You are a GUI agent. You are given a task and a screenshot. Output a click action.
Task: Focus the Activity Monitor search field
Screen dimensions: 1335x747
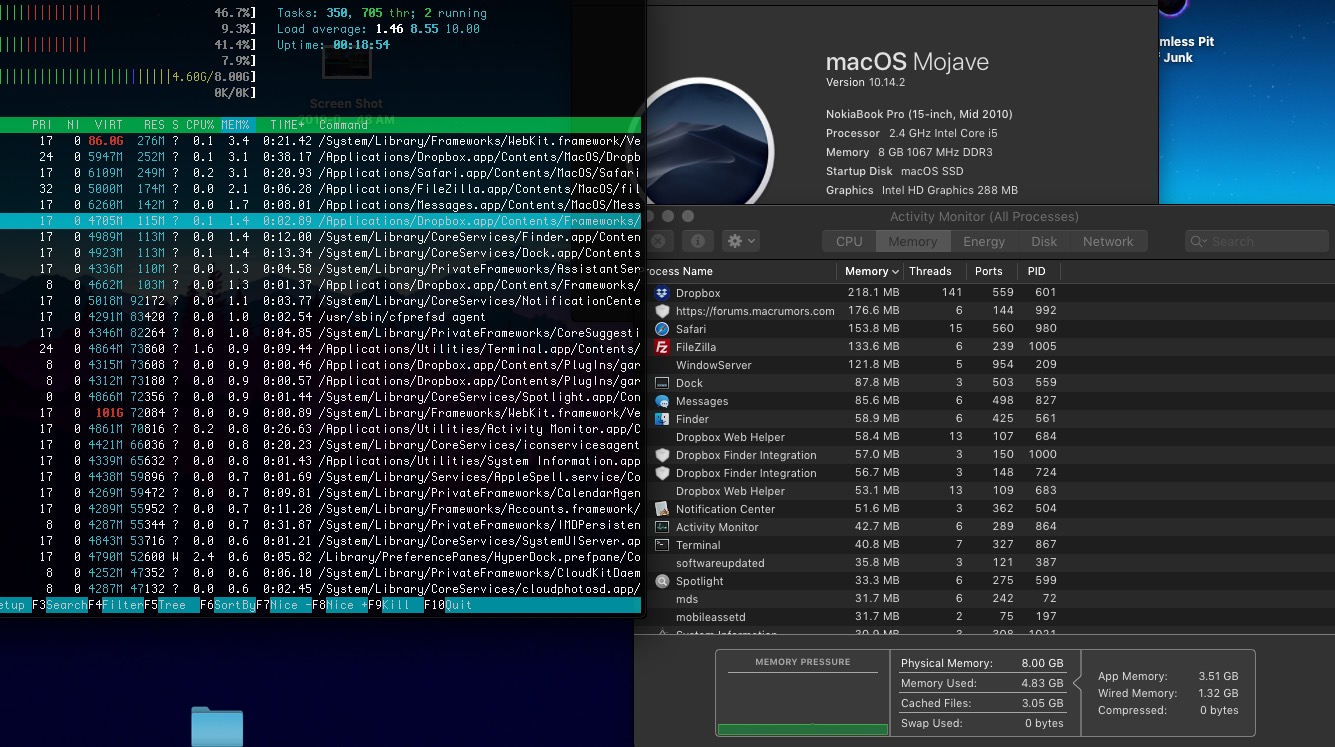coord(1257,241)
